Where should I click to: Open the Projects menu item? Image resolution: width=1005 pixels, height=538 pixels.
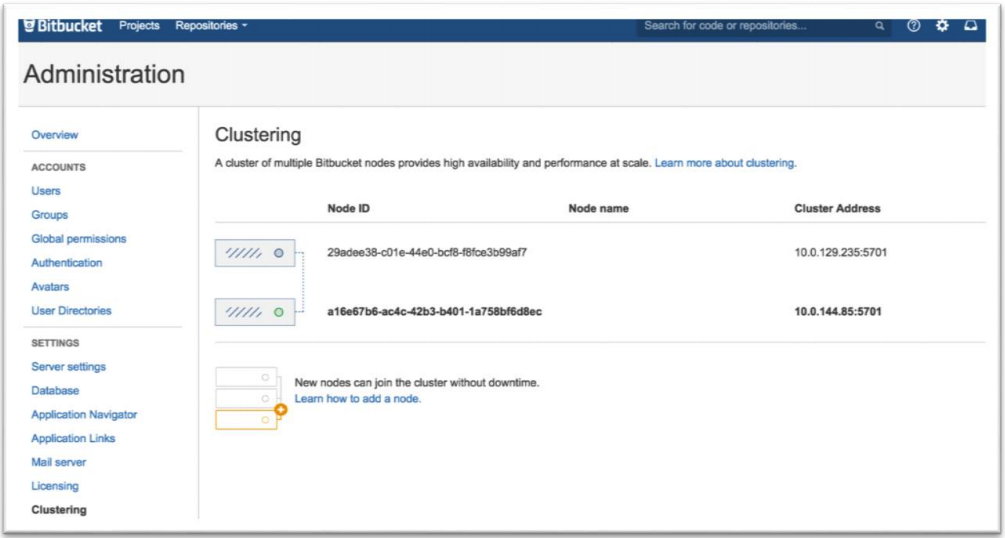click(x=139, y=26)
